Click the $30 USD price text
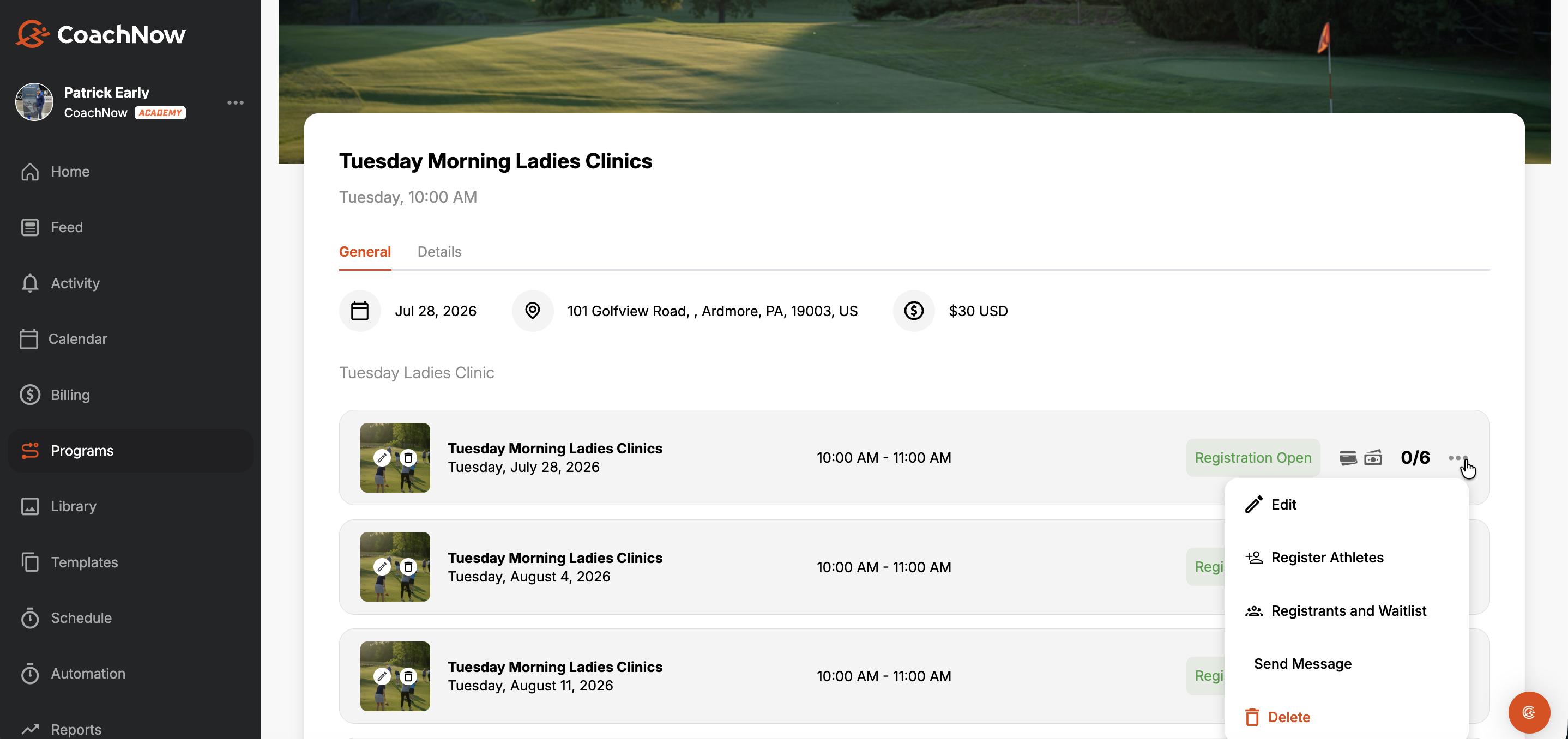The height and width of the screenshot is (739, 1568). coord(978,311)
